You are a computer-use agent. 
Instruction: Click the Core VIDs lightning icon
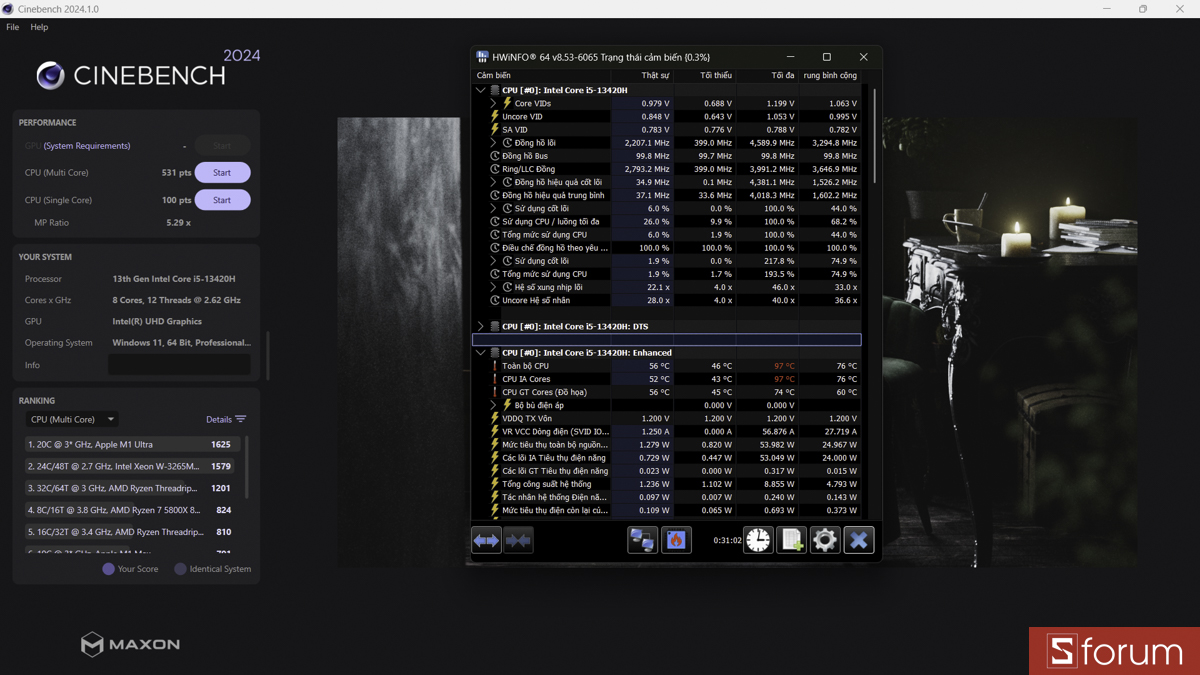point(507,103)
